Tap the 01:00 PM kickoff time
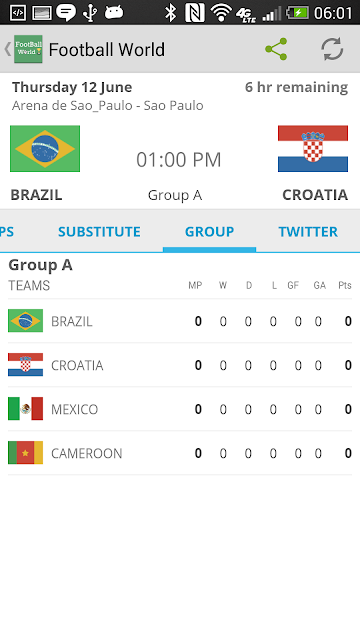This screenshot has width=360, height=640. pyautogui.click(x=179, y=160)
